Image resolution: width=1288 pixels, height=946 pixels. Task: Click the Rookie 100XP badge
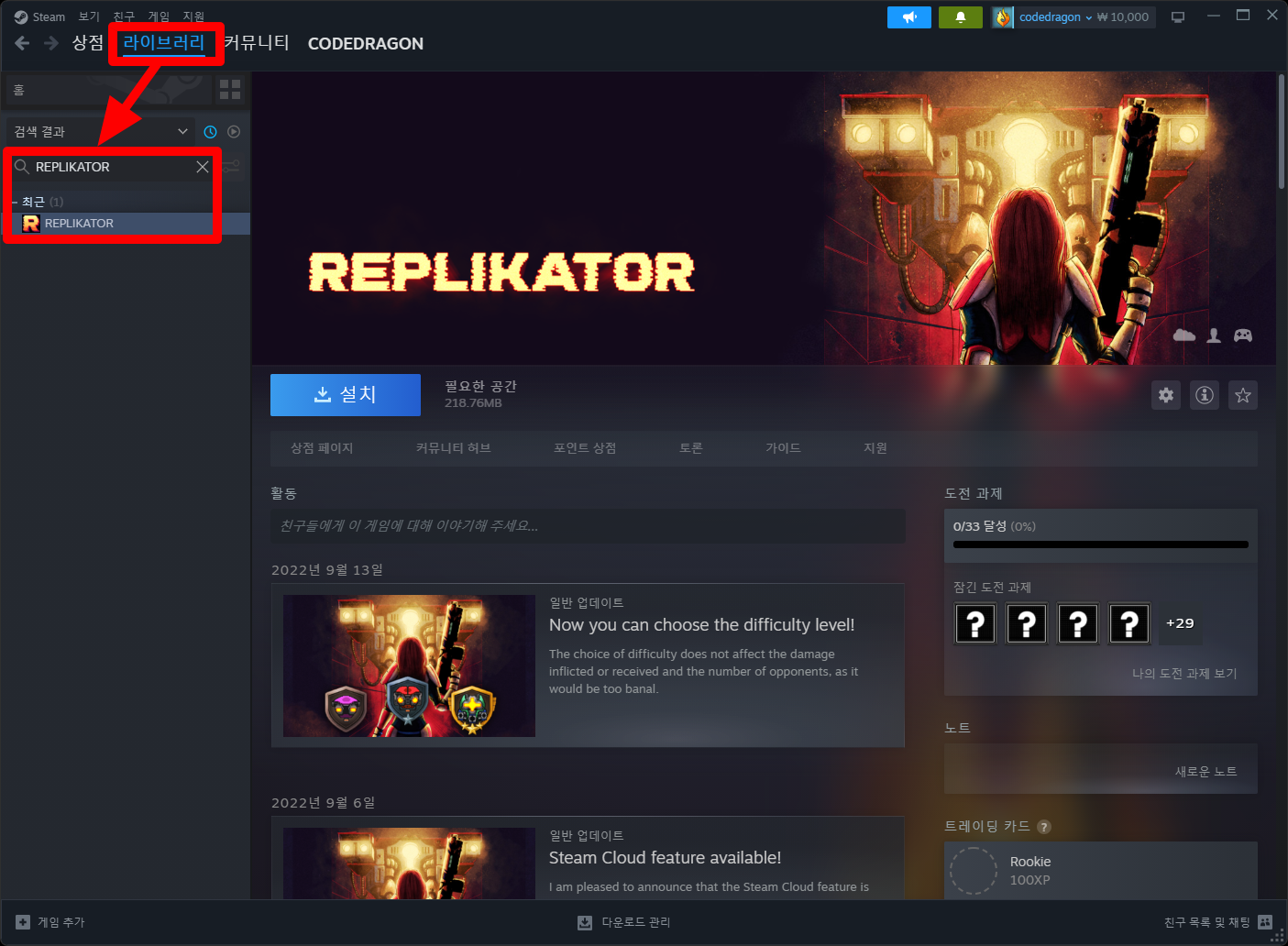(x=1101, y=871)
